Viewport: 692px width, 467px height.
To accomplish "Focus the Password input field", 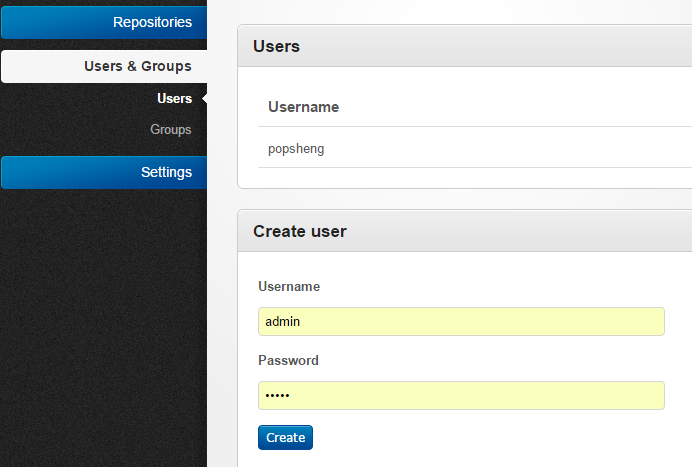I will 461,395.
